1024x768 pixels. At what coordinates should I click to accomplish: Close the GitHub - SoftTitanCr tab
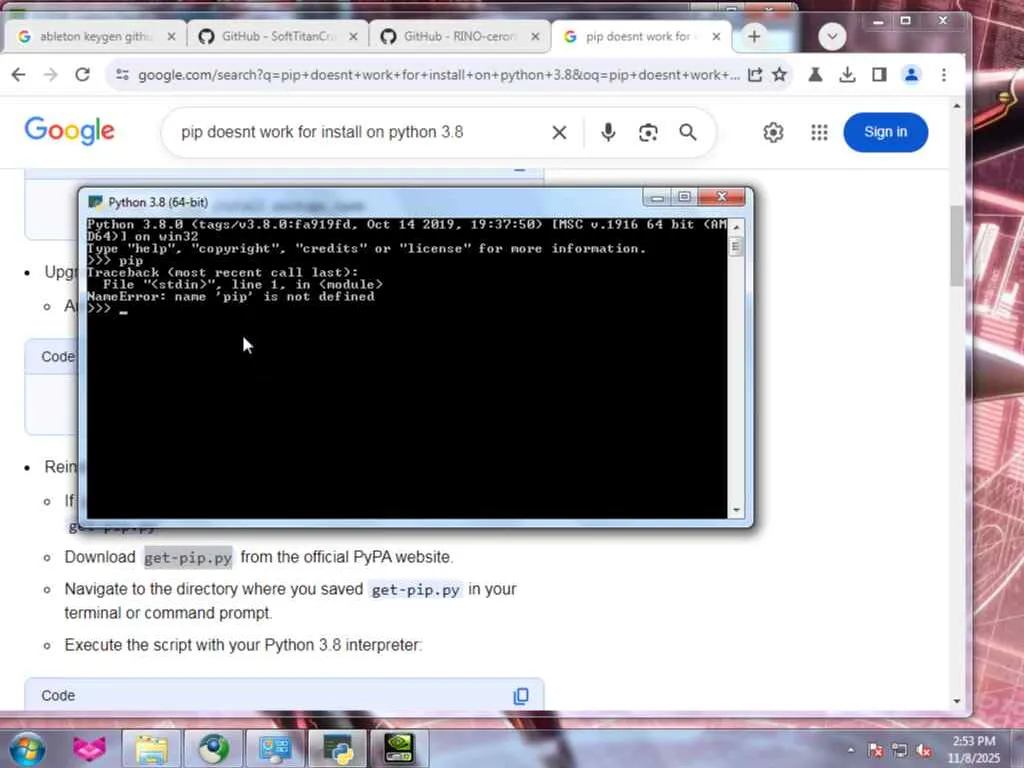(x=353, y=37)
